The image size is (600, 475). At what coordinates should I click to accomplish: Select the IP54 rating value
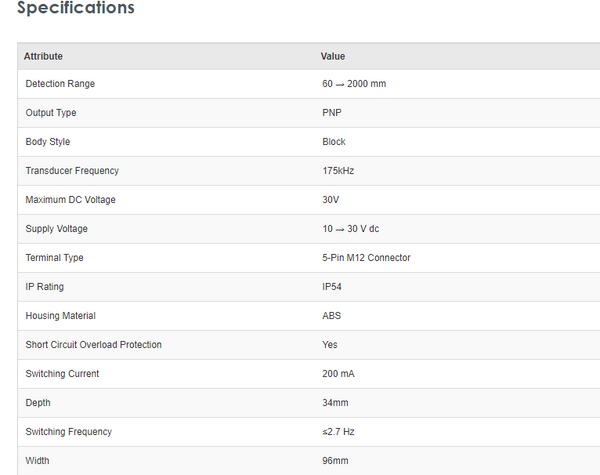(x=333, y=287)
